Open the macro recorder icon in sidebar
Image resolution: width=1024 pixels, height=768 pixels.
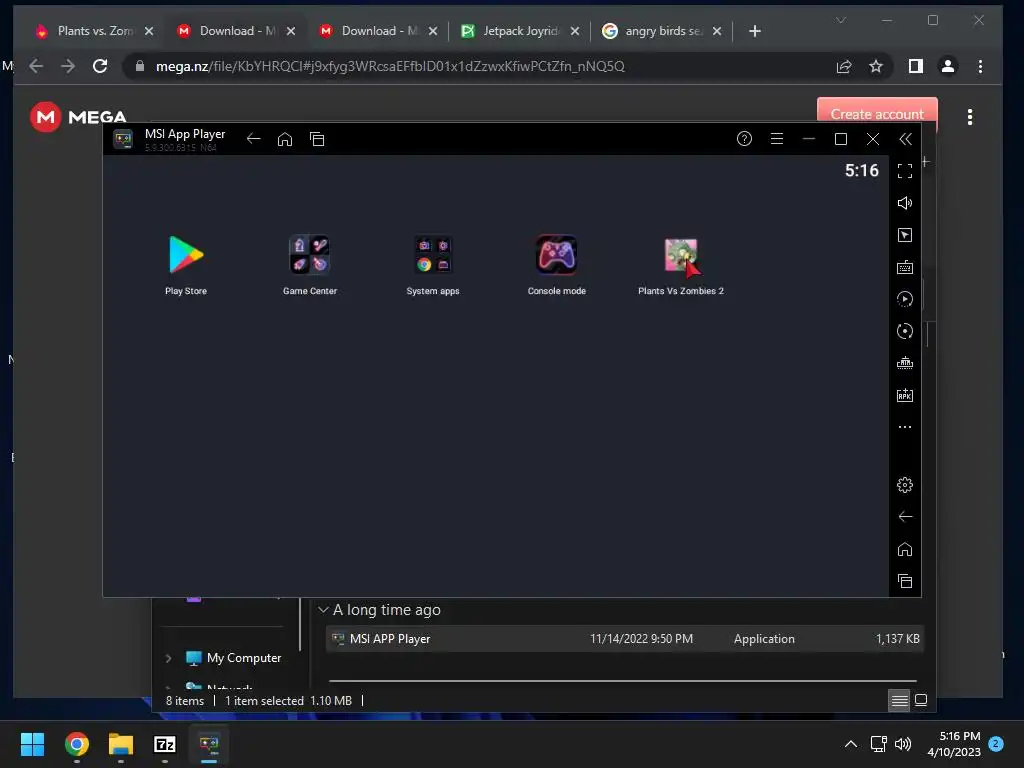[904, 299]
